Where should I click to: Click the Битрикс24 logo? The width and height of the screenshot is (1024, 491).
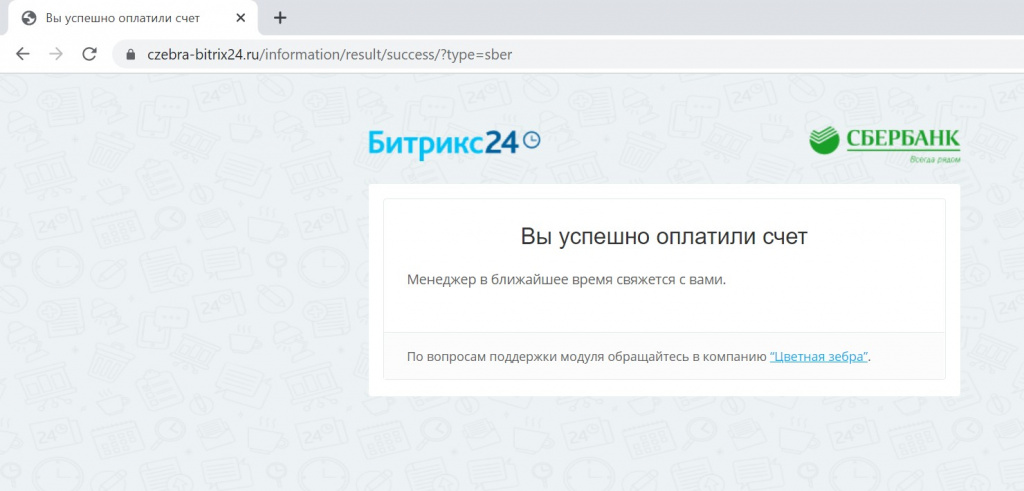click(x=455, y=144)
